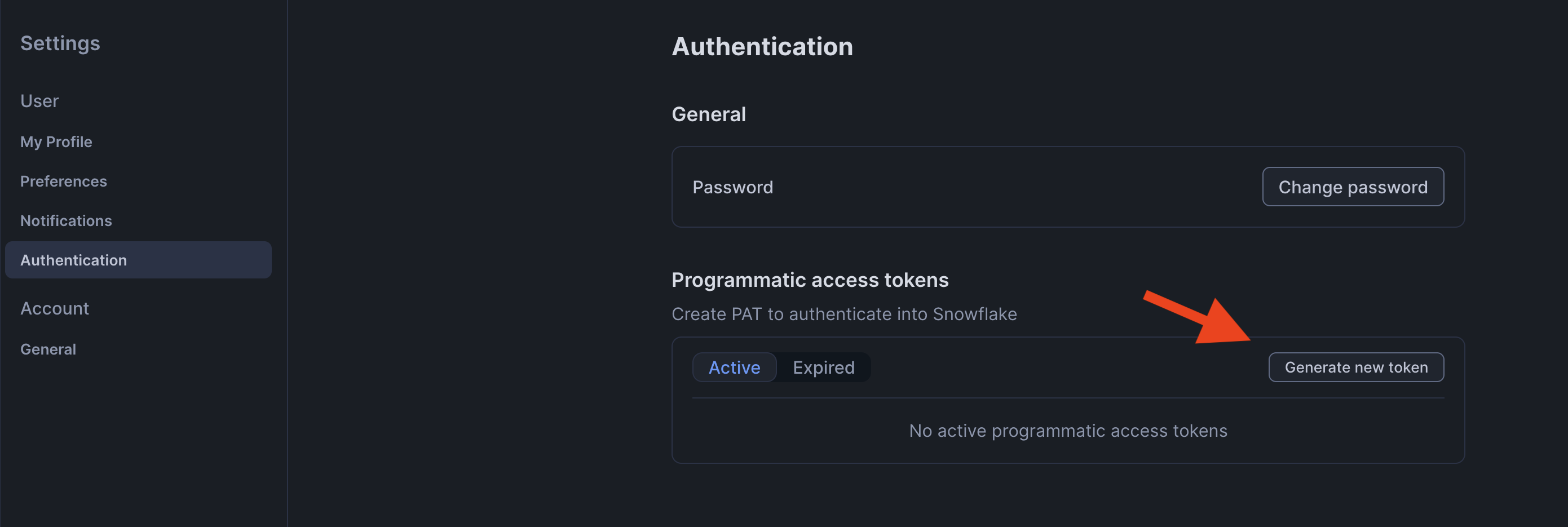Image resolution: width=1568 pixels, height=527 pixels.
Task: Click the Account section label
Action: coord(55,308)
